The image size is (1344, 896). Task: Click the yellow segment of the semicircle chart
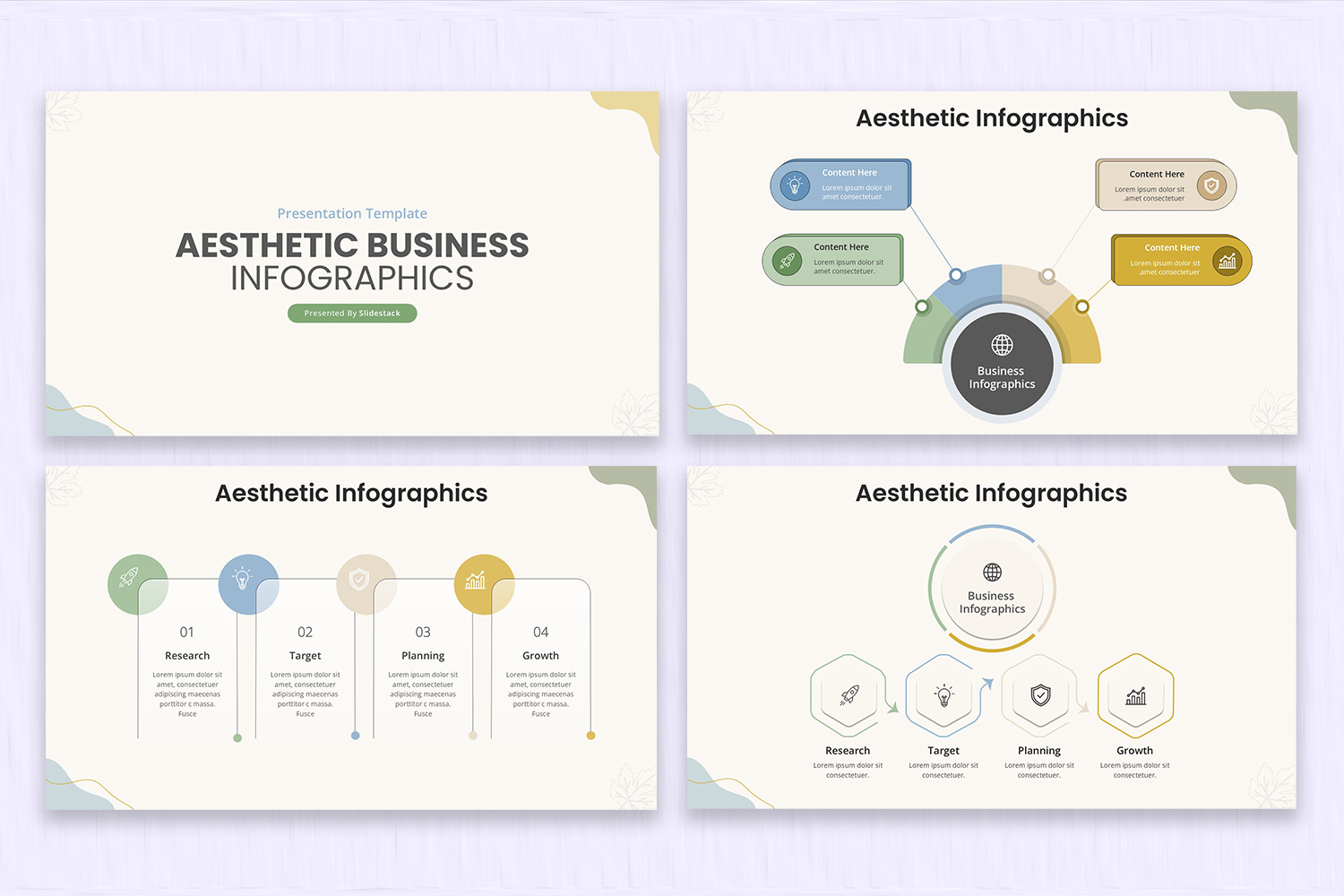[x=1078, y=333]
